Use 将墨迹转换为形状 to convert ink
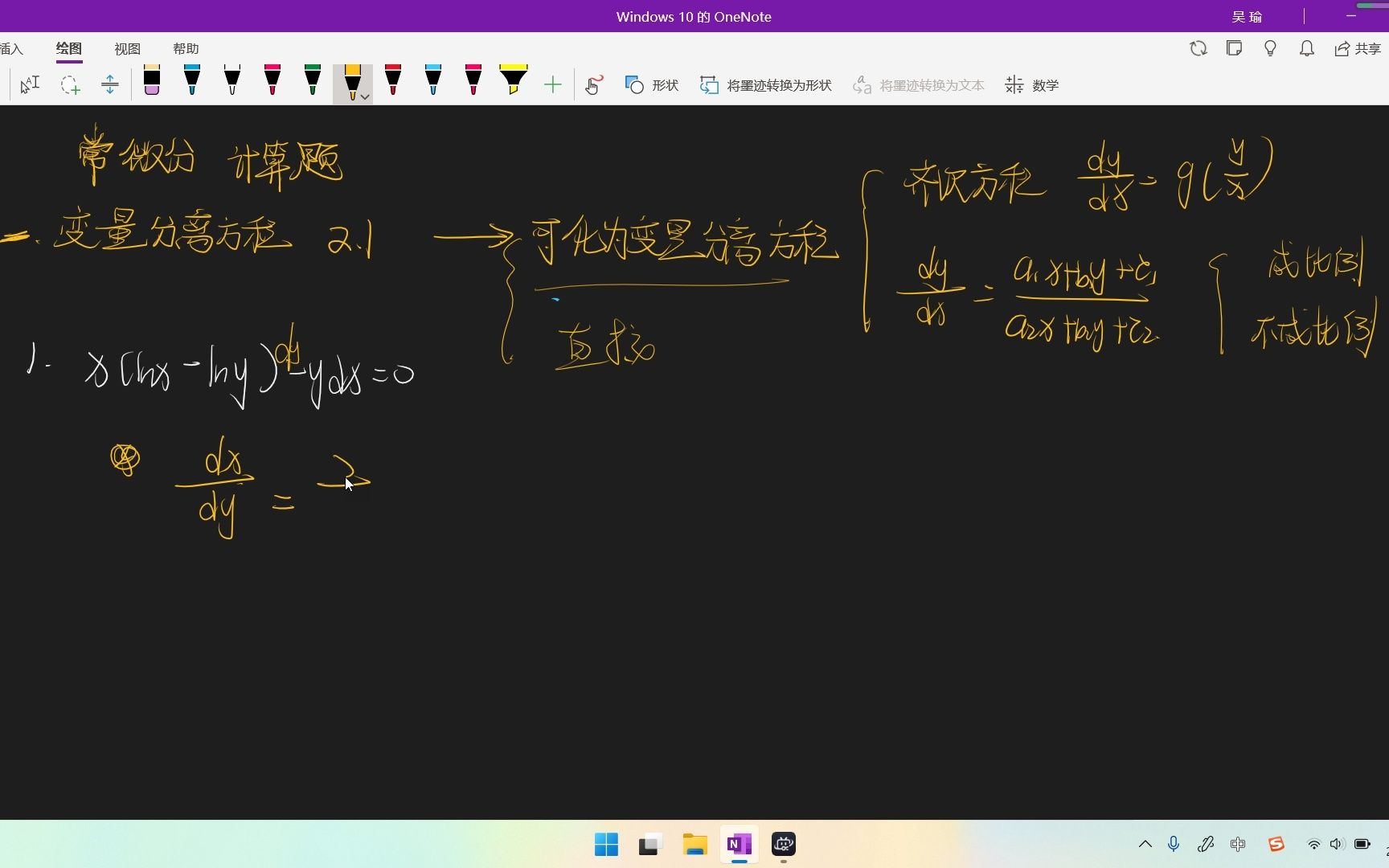Viewport: 1389px width, 868px height. [764, 84]
